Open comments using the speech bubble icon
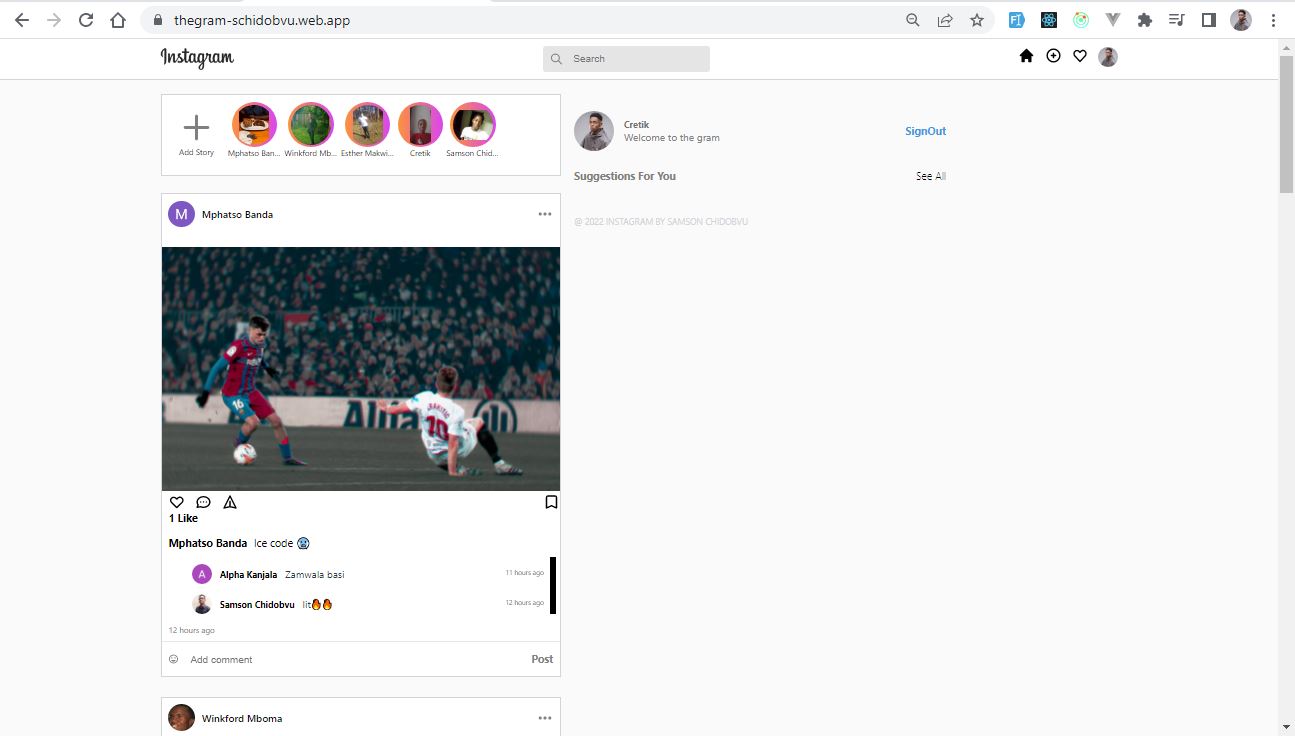 [x=204, y=502]
